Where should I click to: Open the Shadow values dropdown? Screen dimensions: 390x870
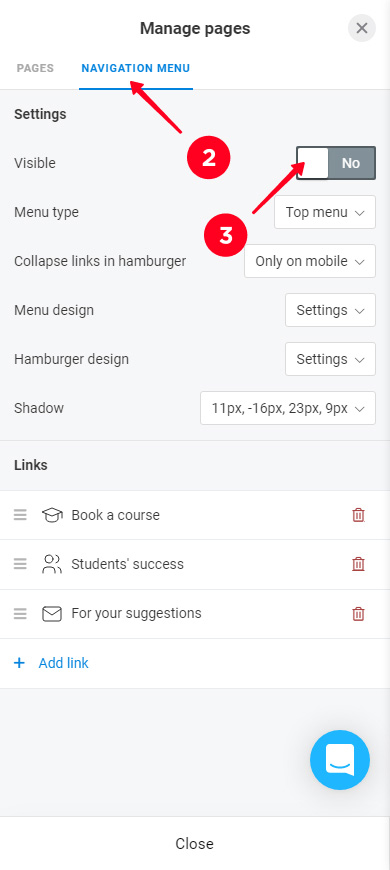coord(288,408)
